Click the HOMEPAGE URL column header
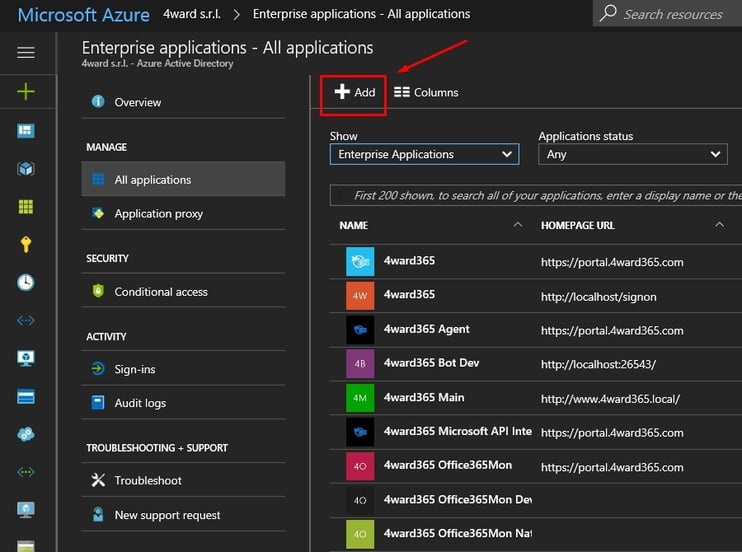Screen dimensions: 742x552 [577, 225]
